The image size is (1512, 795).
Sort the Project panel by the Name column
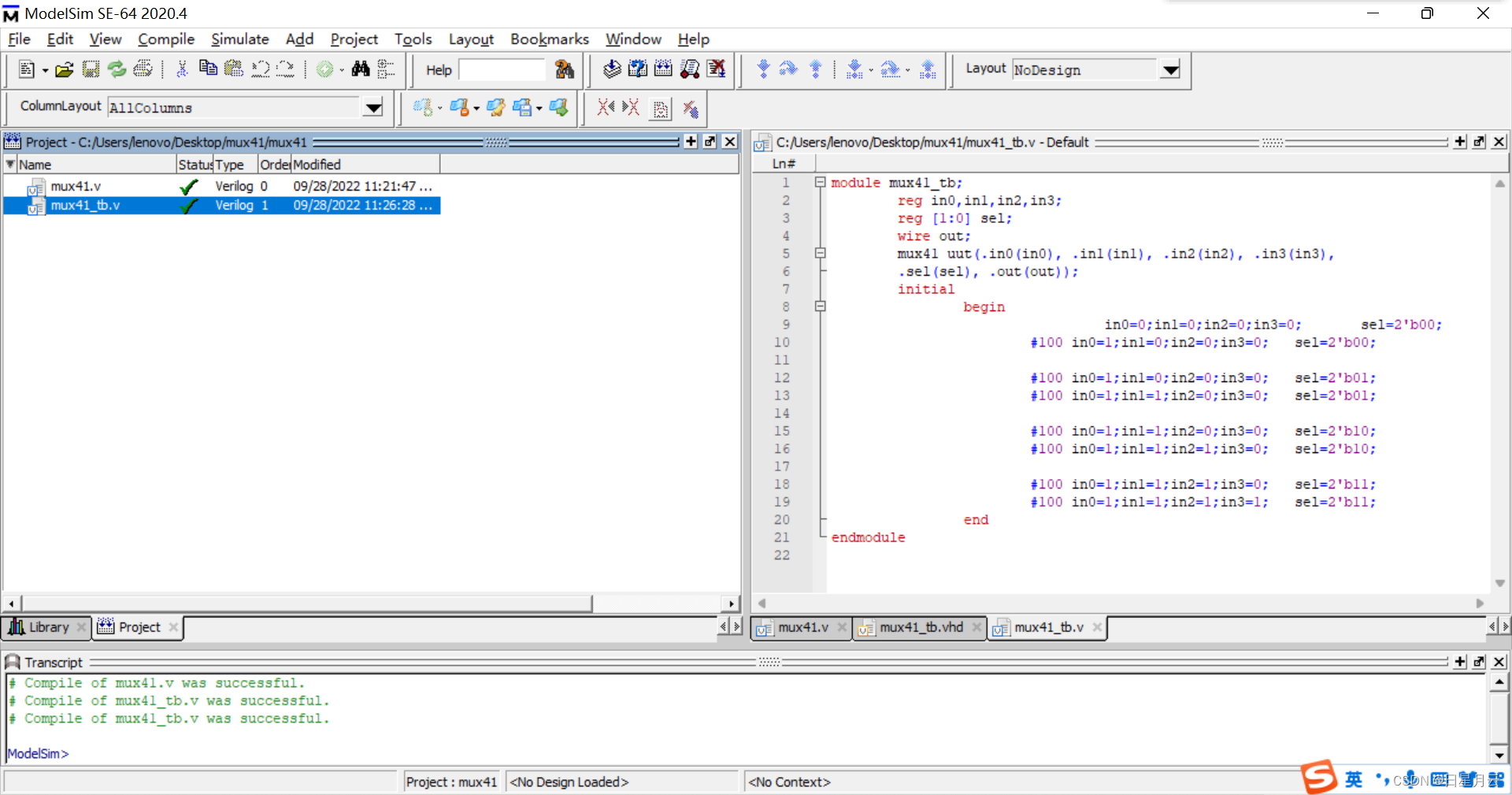[x=95, y=164]
